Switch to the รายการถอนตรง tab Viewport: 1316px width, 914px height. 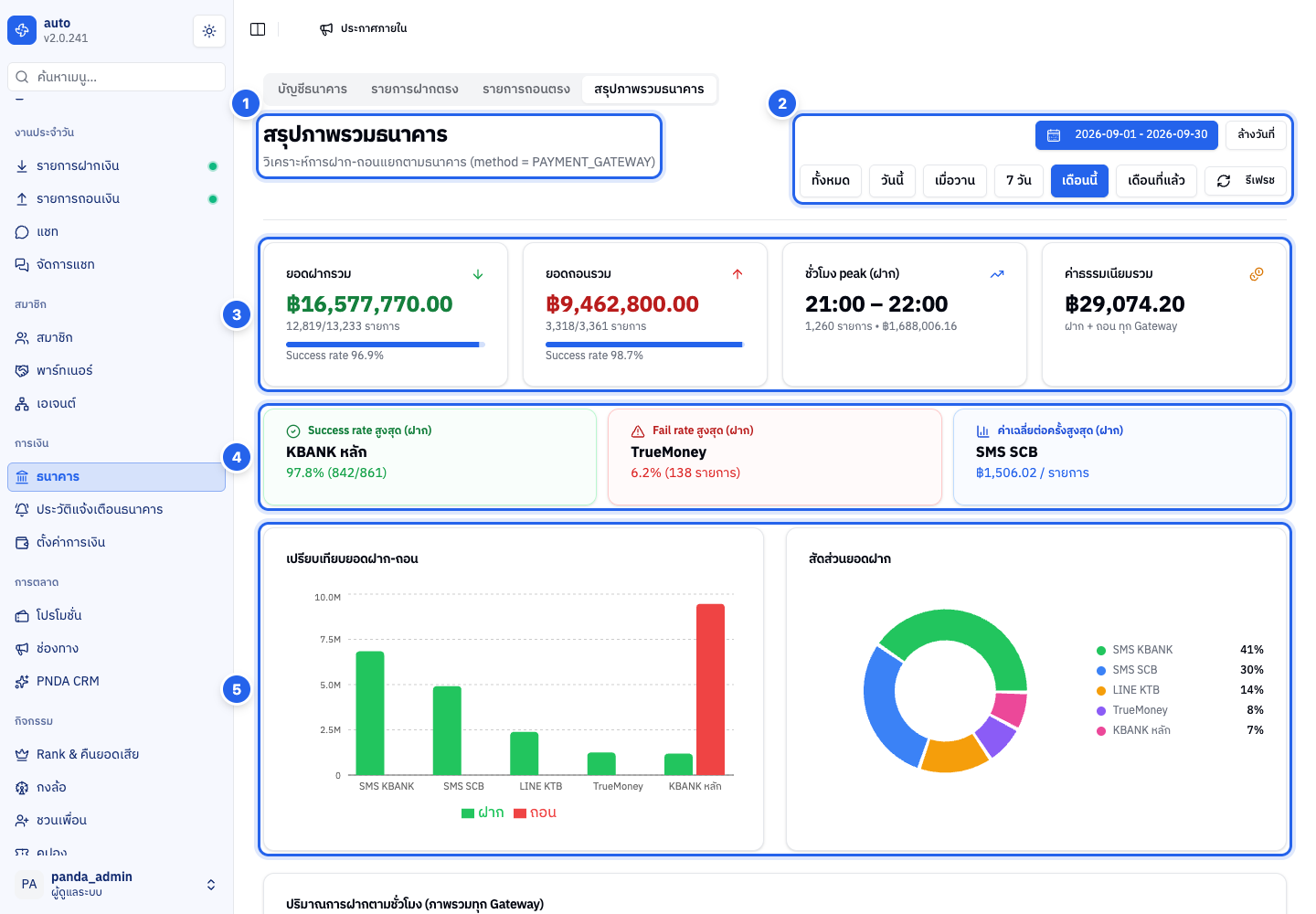[526, 90]
